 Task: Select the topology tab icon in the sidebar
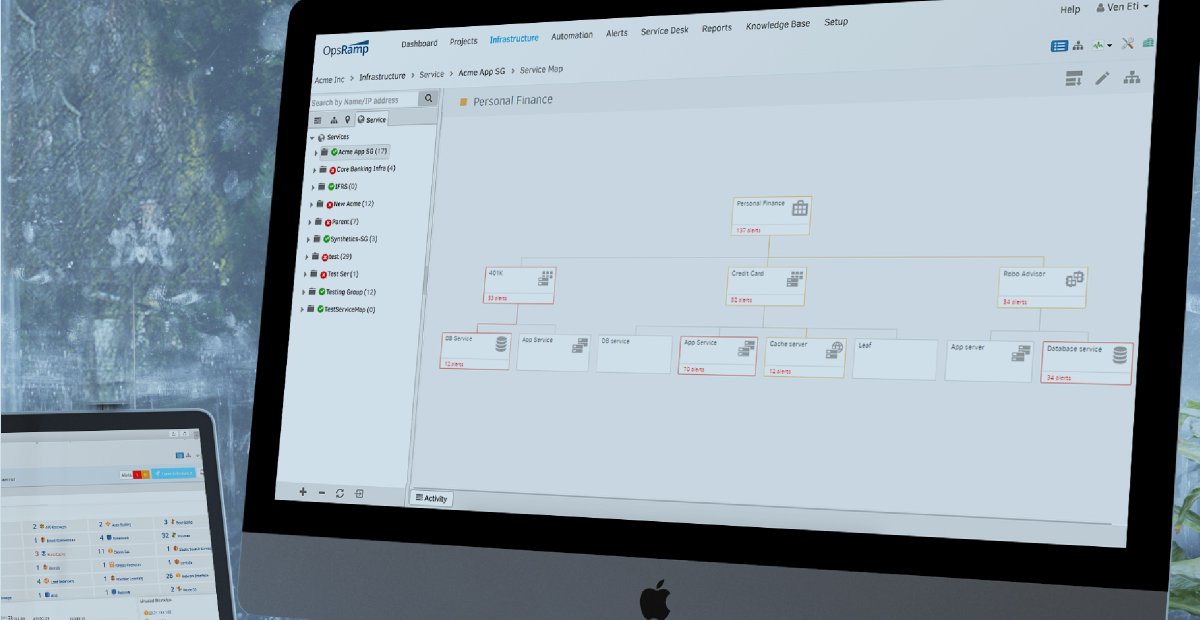[x=333, y=120]
